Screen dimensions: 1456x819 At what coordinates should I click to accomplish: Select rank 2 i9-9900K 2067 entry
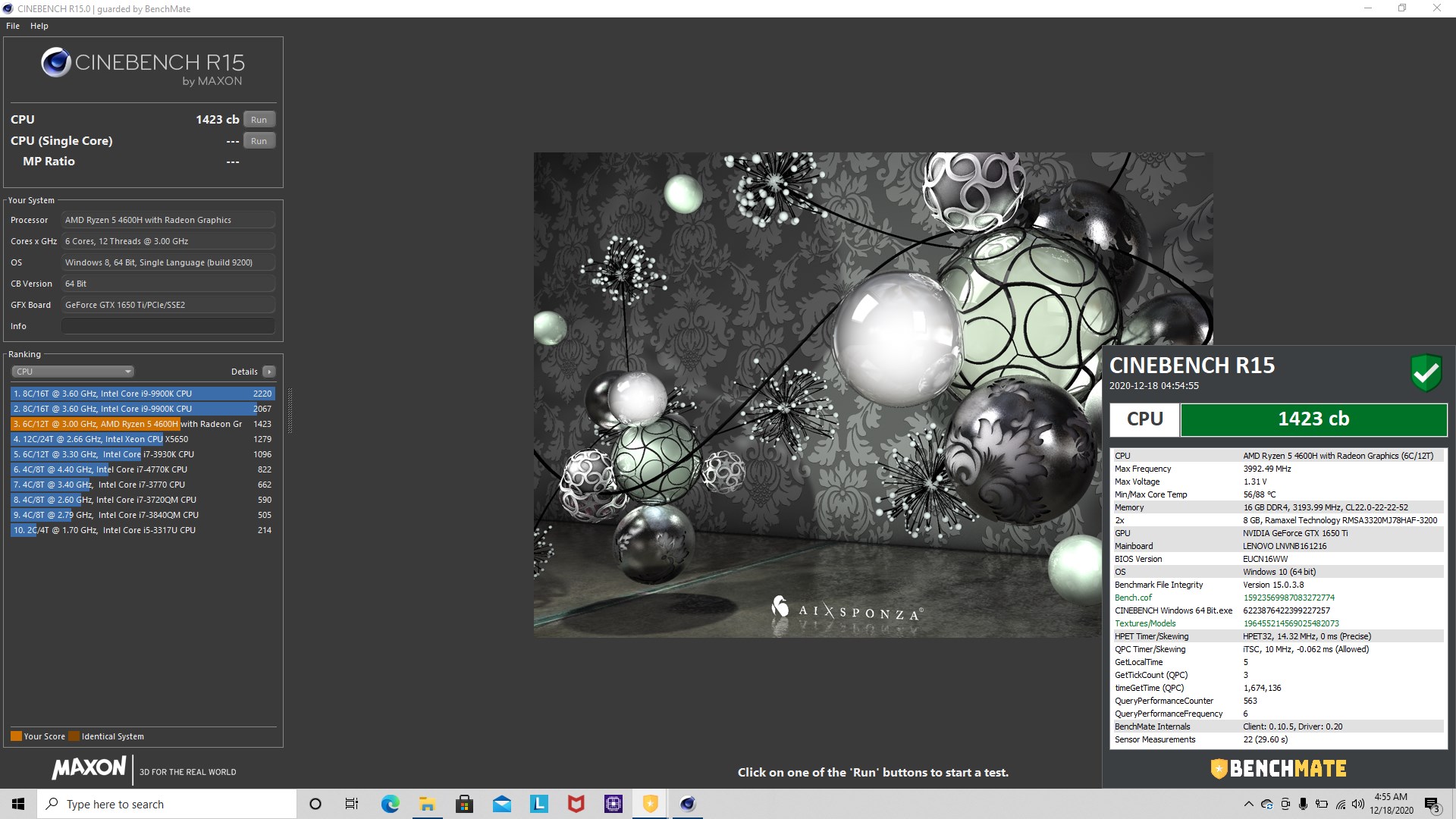point(143,409)
